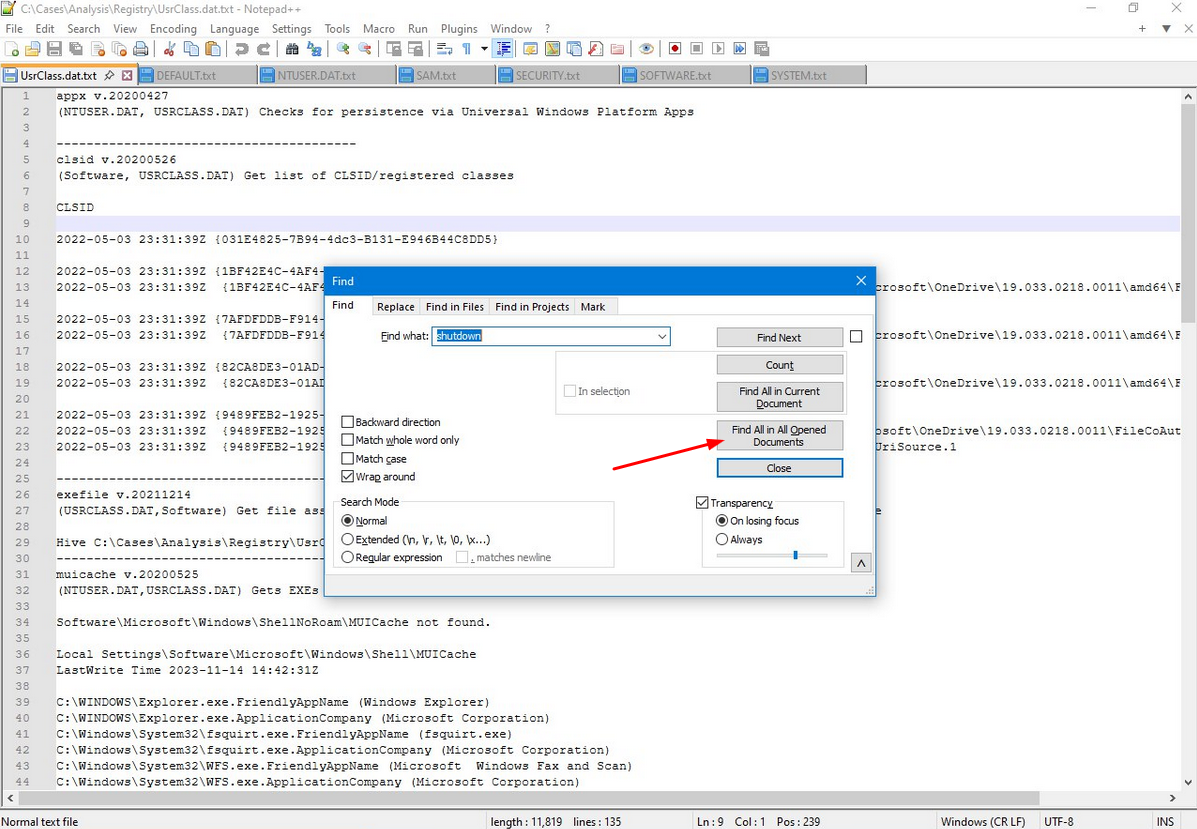The height and width of the screenshot is (829, 1197).
Task: Click the Save file toolbar icon
Action: [54, 49]
